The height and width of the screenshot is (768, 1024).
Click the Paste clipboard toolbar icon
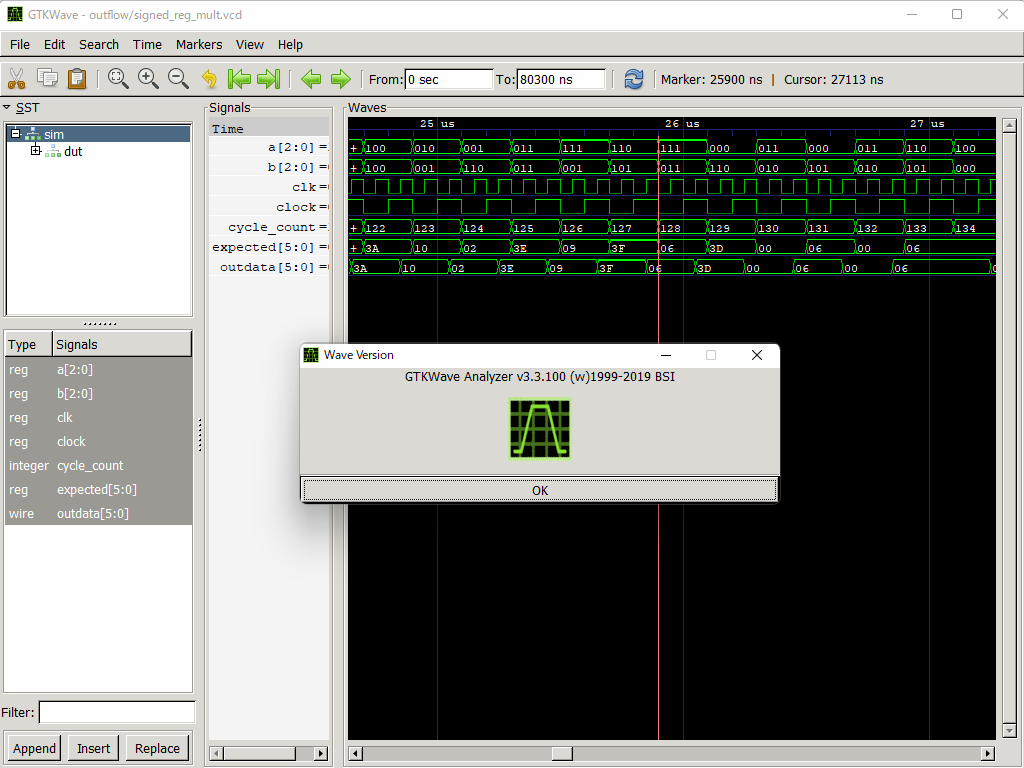point(77,79)
